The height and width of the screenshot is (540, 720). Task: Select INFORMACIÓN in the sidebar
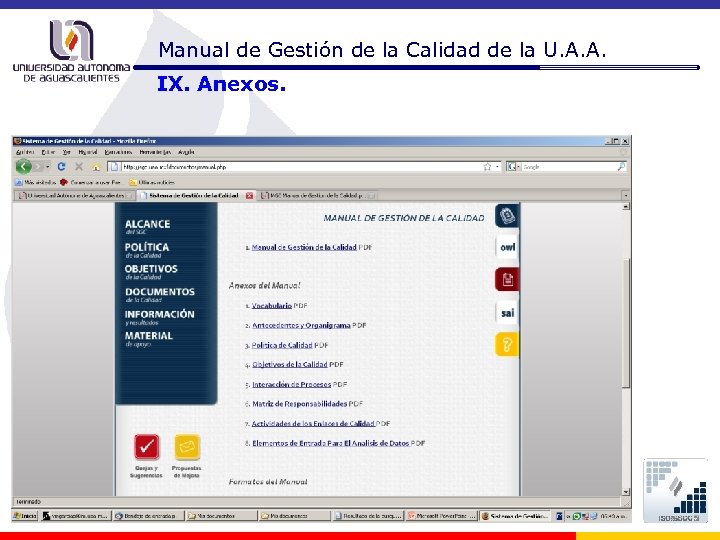point(159,317)
